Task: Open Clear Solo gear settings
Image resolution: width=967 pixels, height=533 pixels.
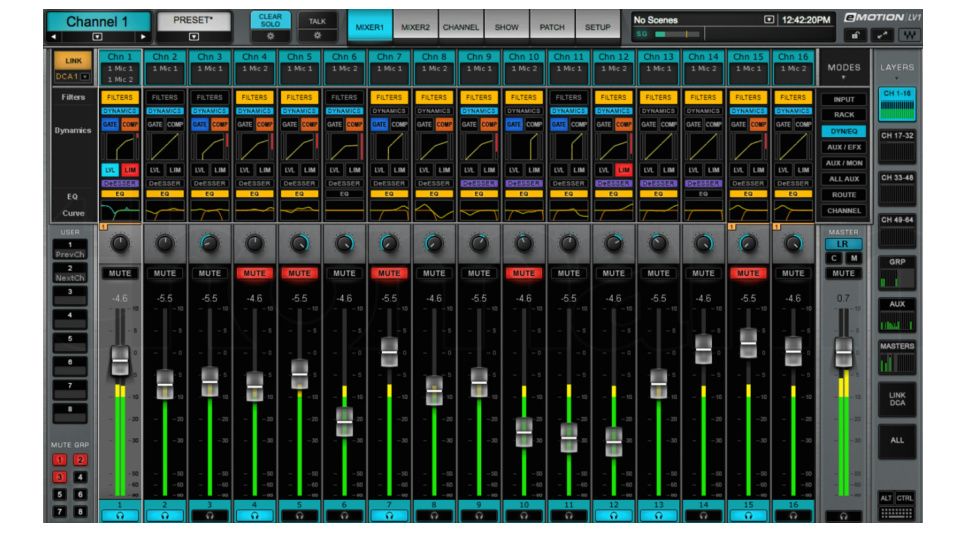Action: tap(270, 36)
